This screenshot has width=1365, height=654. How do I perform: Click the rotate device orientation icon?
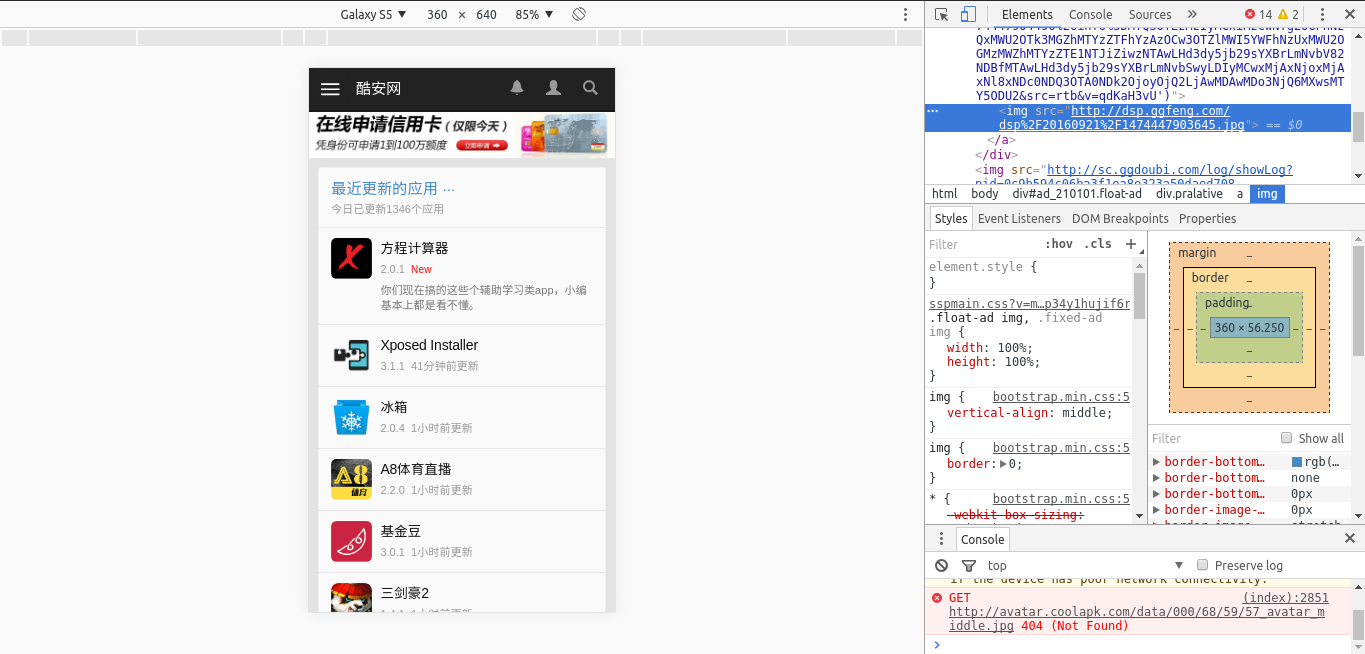tap(578, 14)
